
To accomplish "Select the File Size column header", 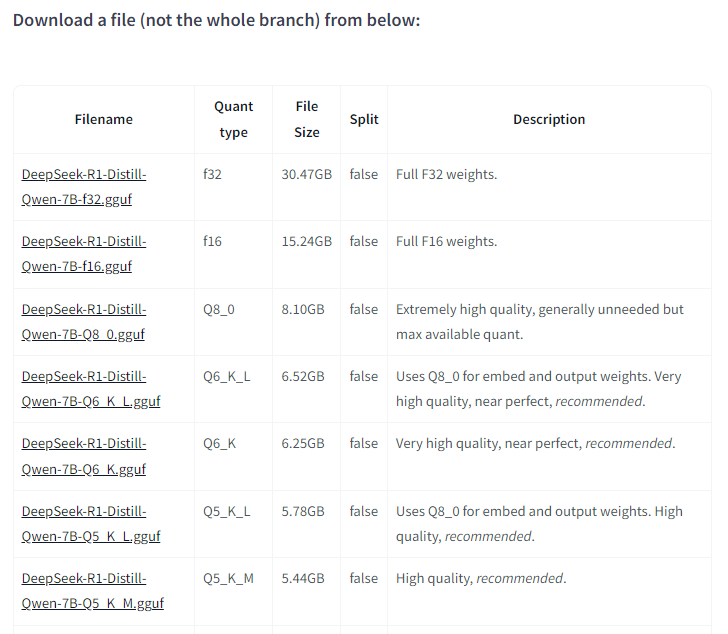I will [307, 119].
